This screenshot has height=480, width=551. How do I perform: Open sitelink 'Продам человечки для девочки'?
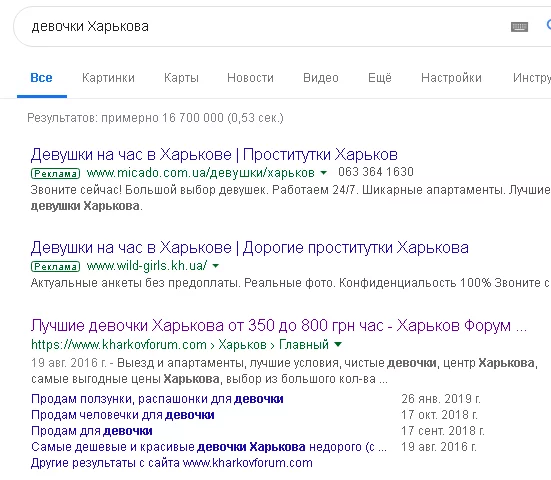pos(123,415)
